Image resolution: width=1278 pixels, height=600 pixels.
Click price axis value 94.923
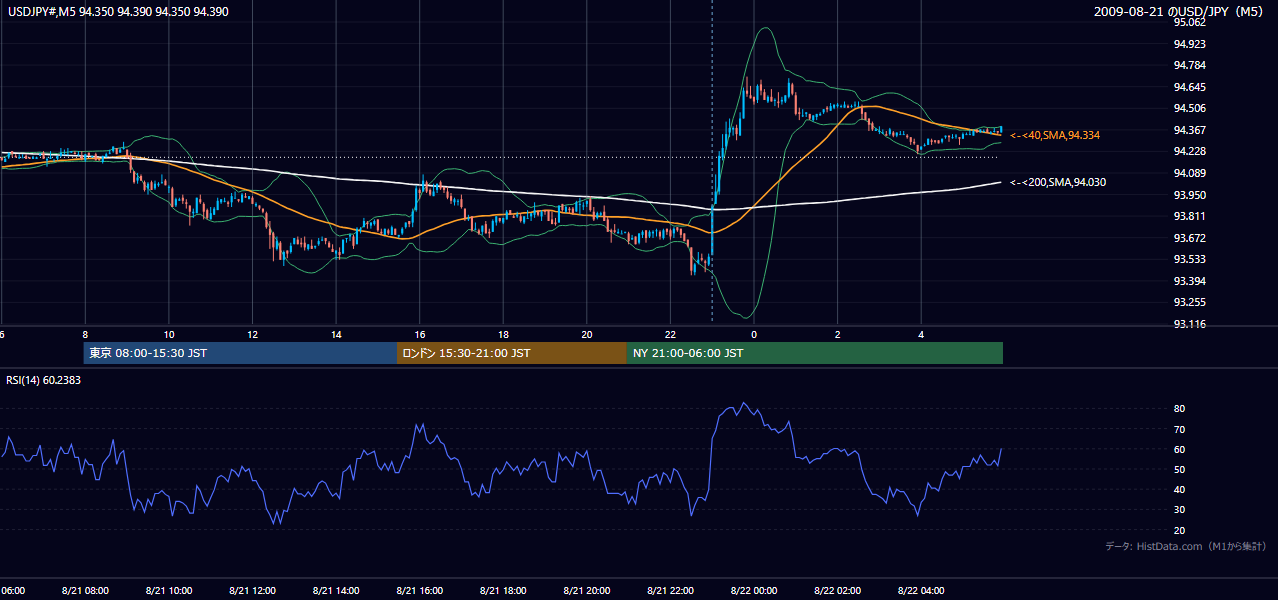pos(1190,44)
